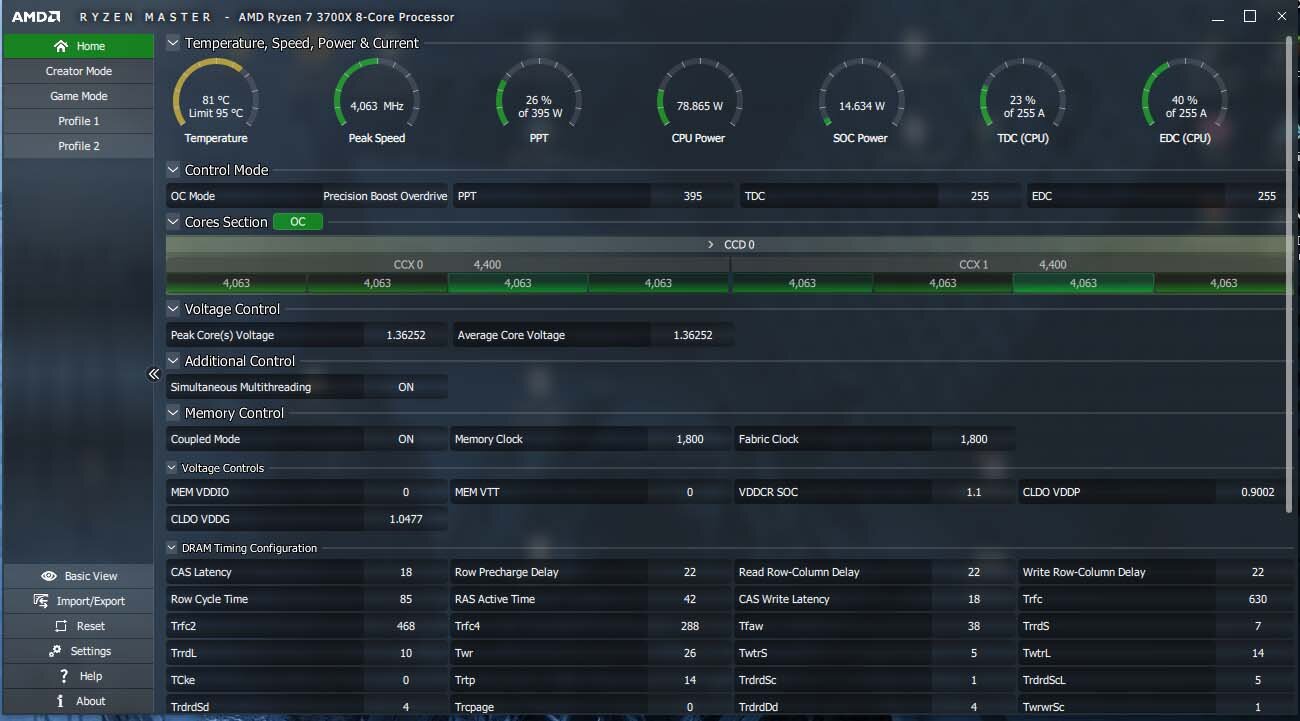Click CAS Latency value 18
This screenshot has height=721, width=1300.
[x=406, y=572]
